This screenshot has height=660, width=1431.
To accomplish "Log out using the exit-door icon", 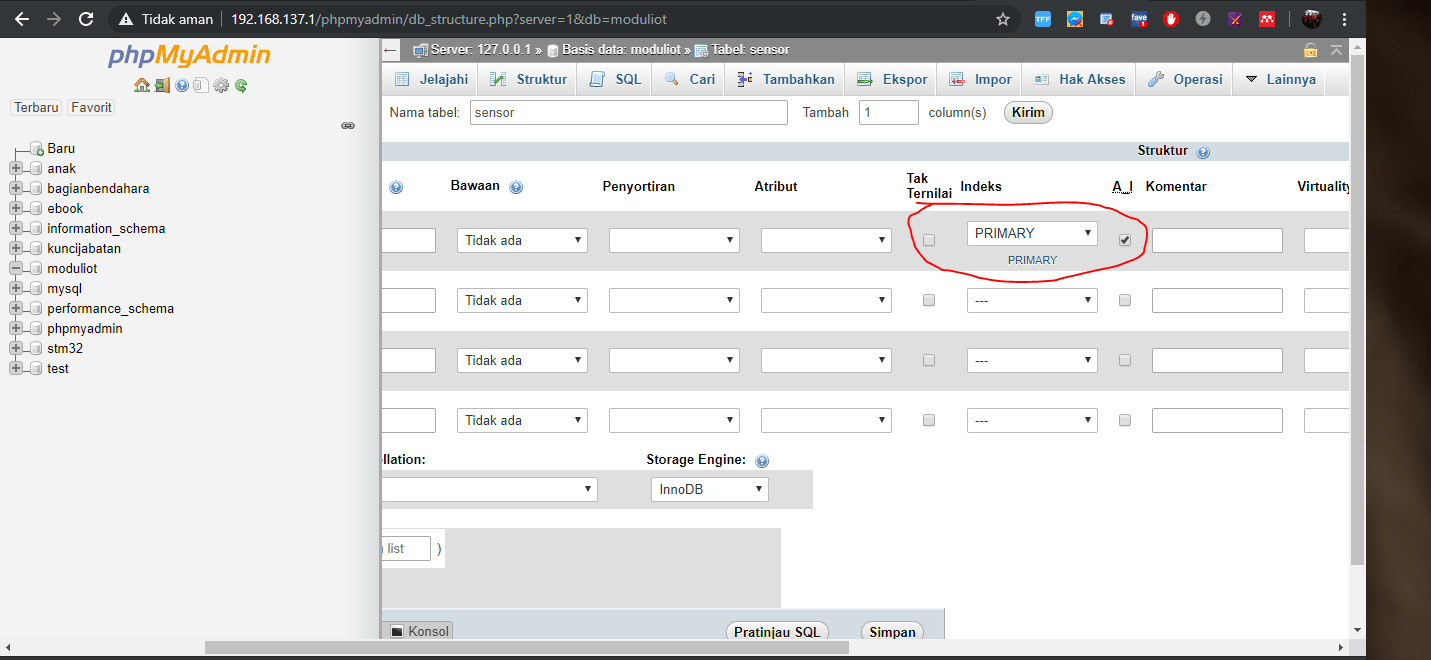I will click(x=161, y=85).
